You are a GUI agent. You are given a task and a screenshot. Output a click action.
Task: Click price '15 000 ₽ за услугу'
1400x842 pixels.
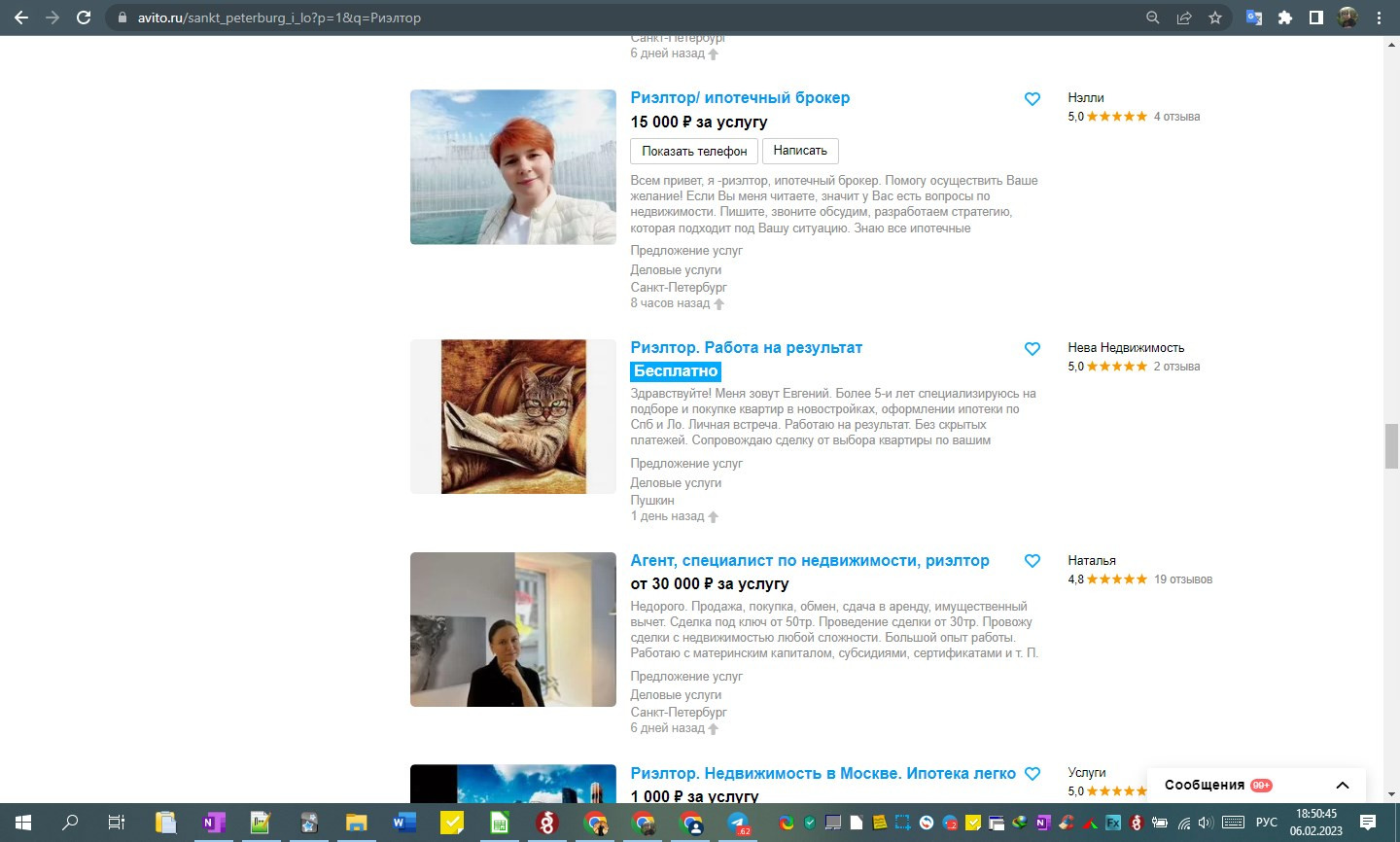698,122
